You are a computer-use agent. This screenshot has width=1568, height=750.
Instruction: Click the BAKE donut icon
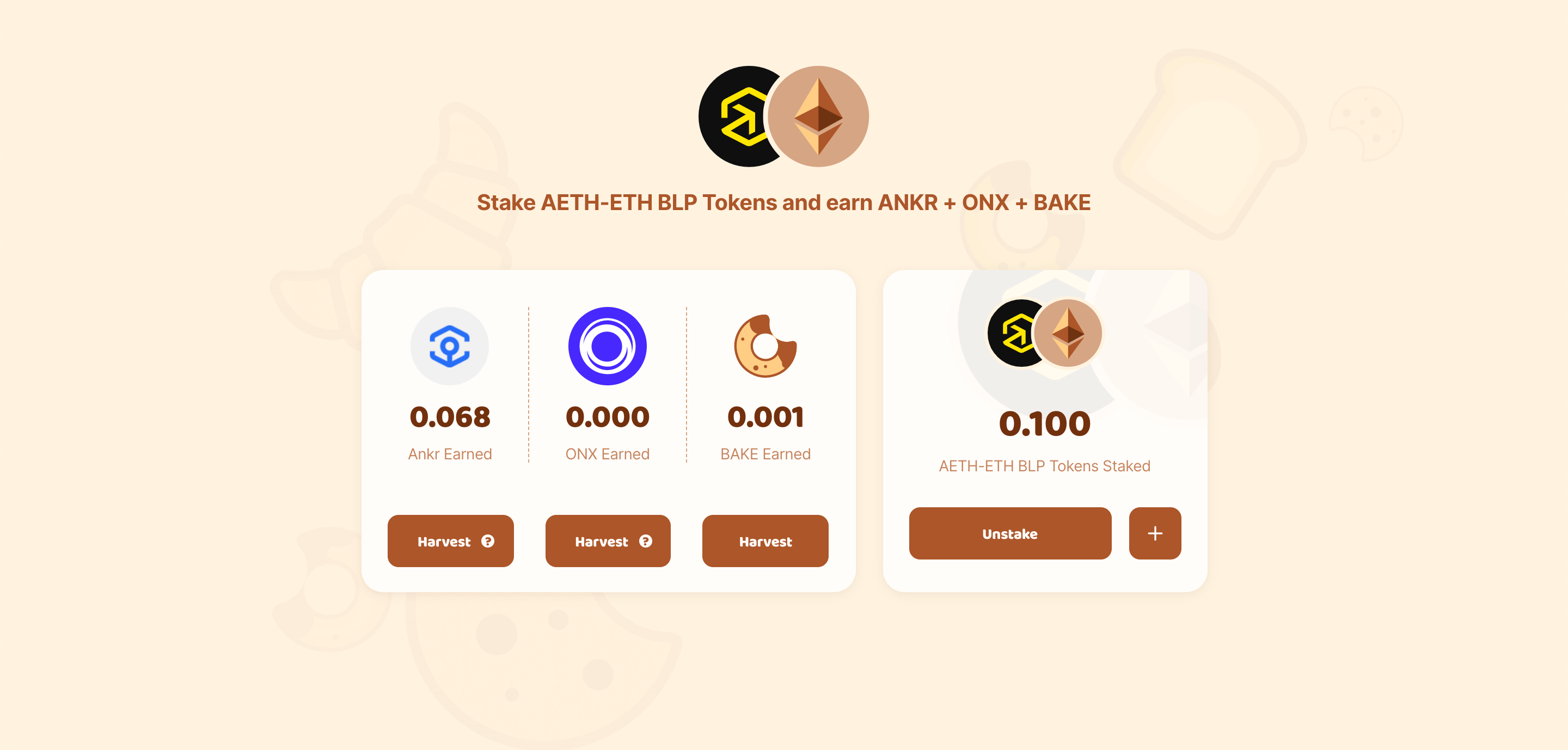pos(765,346)
